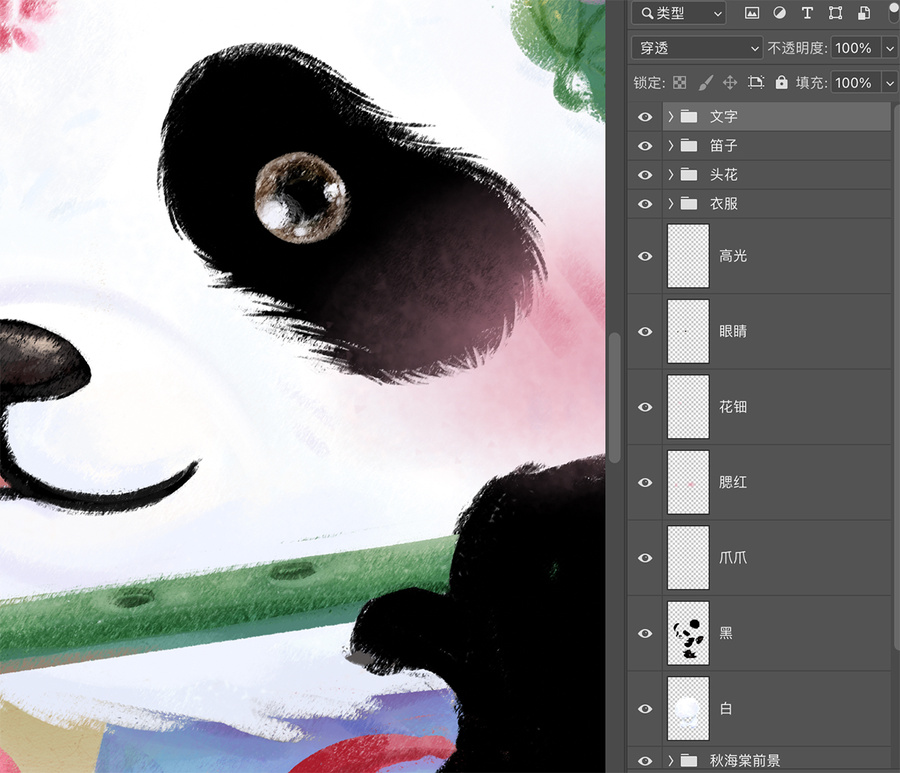Click the 文字 group name
This screenshot has height=773, width=900.
[x=724, y=116]
